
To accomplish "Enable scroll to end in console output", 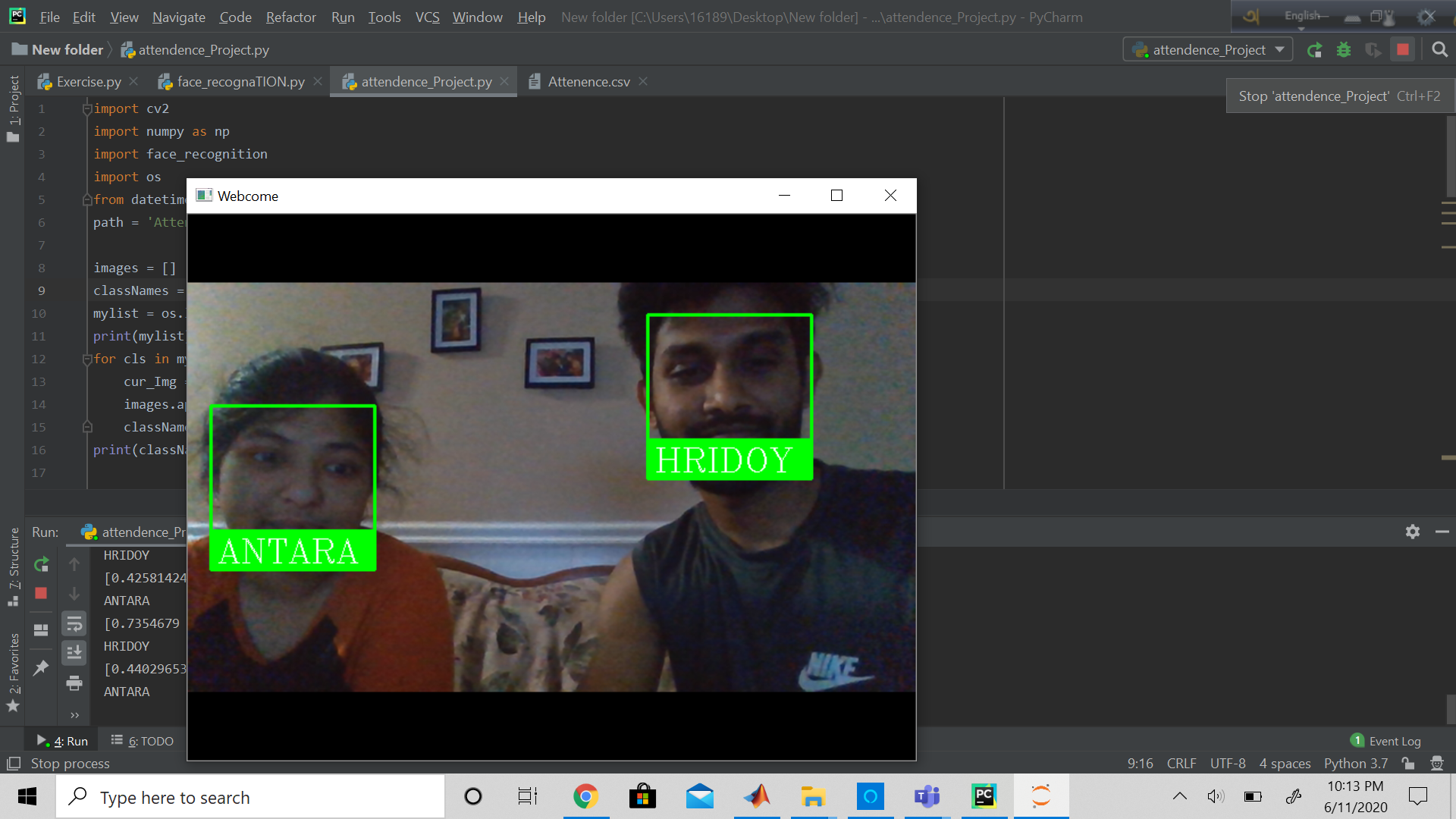I will tap(74, 652).
